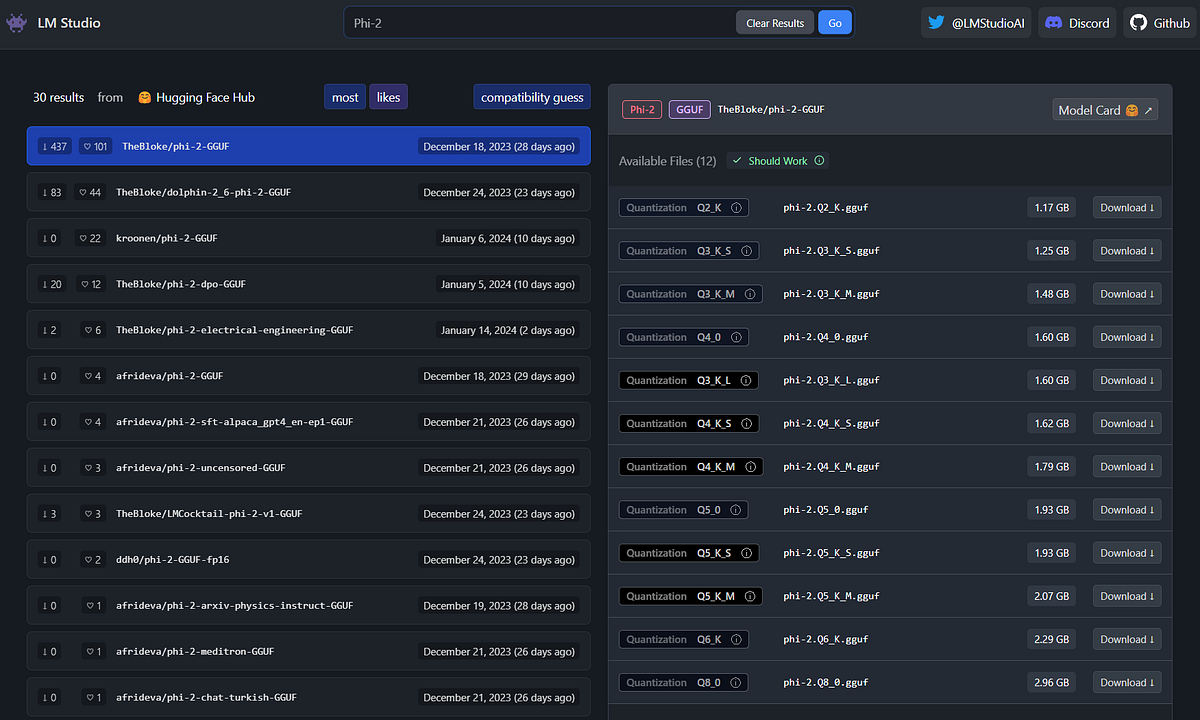Click the external-link arrow on Model Card
The width and height of the screenshot is (1200, 720).
point(1149,110)
